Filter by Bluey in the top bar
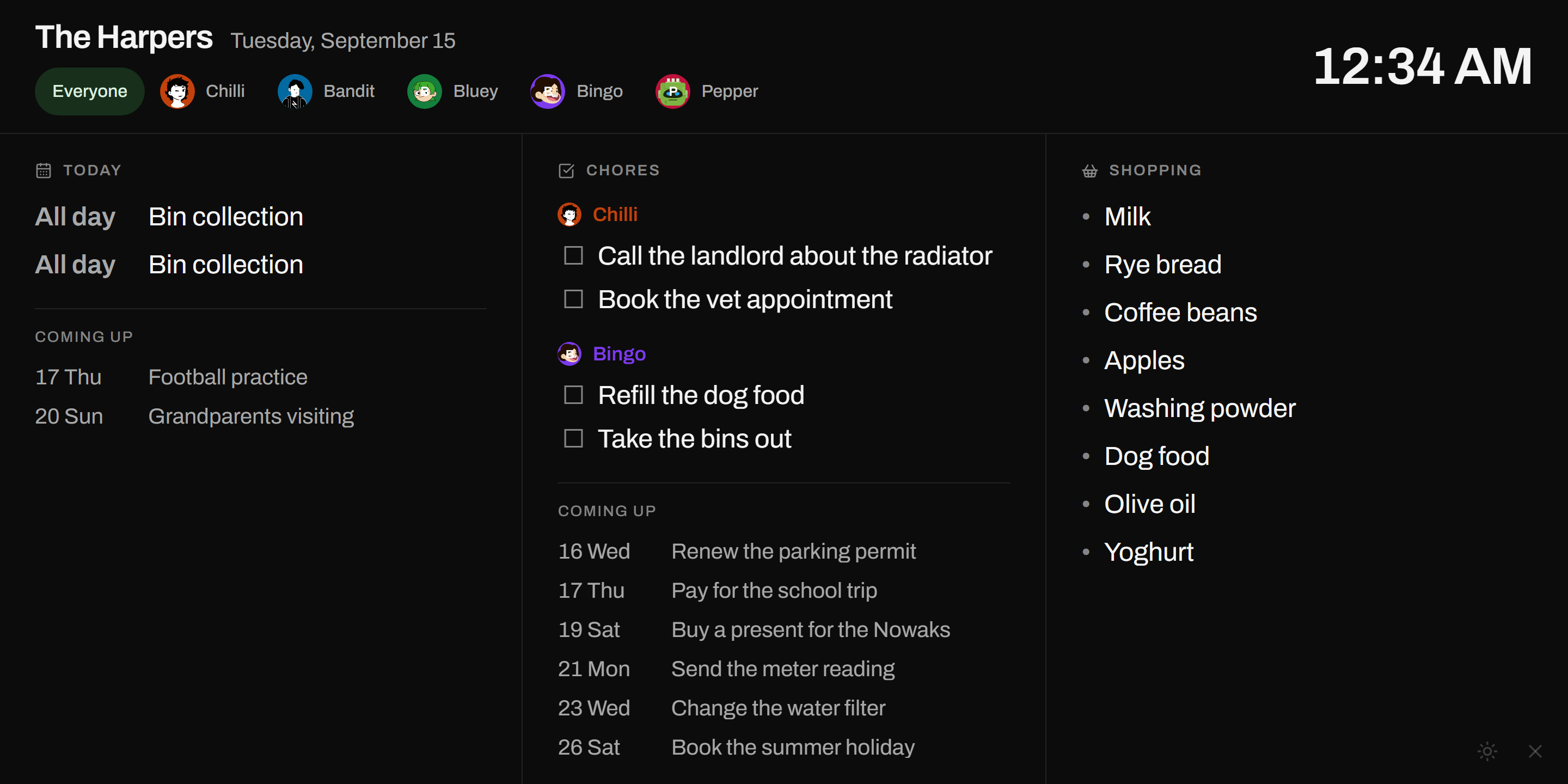Screen dimensions: 1568x784 coord(453,91)
